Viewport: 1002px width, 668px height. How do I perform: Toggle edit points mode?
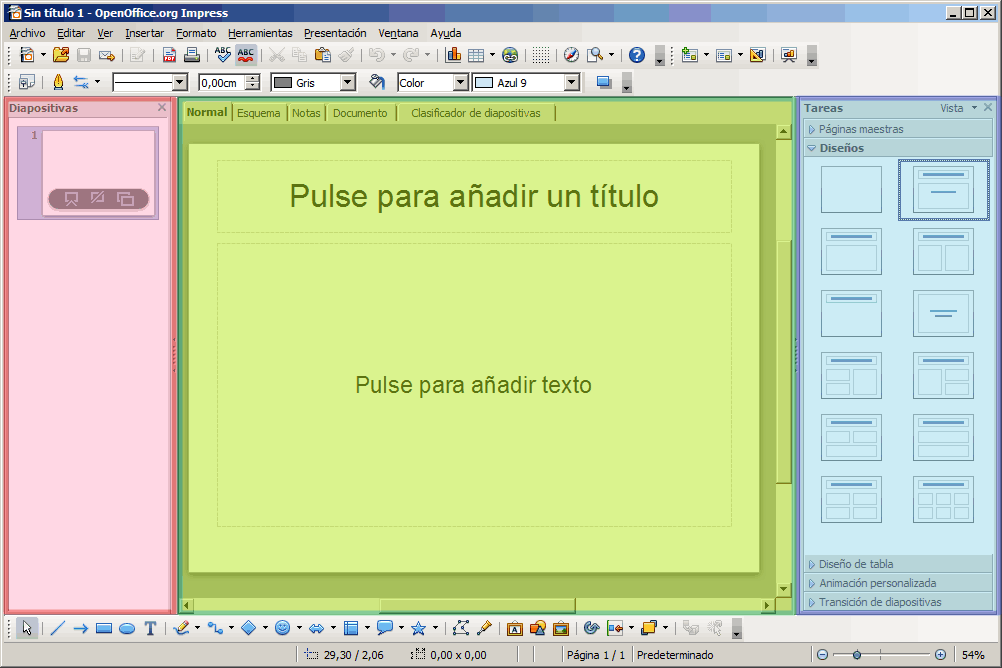(461, 628)
